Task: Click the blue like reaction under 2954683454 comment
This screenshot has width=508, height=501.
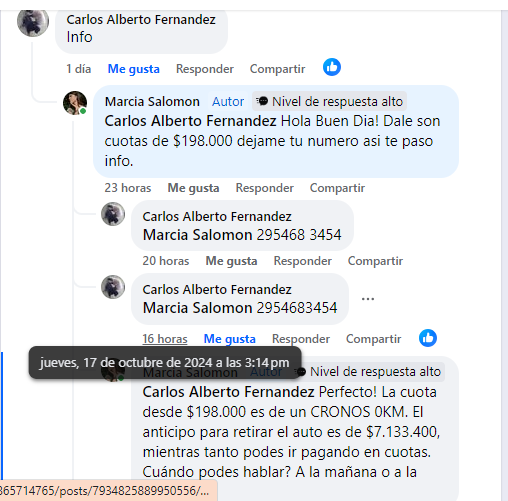Action: click(x=428, y=338)
